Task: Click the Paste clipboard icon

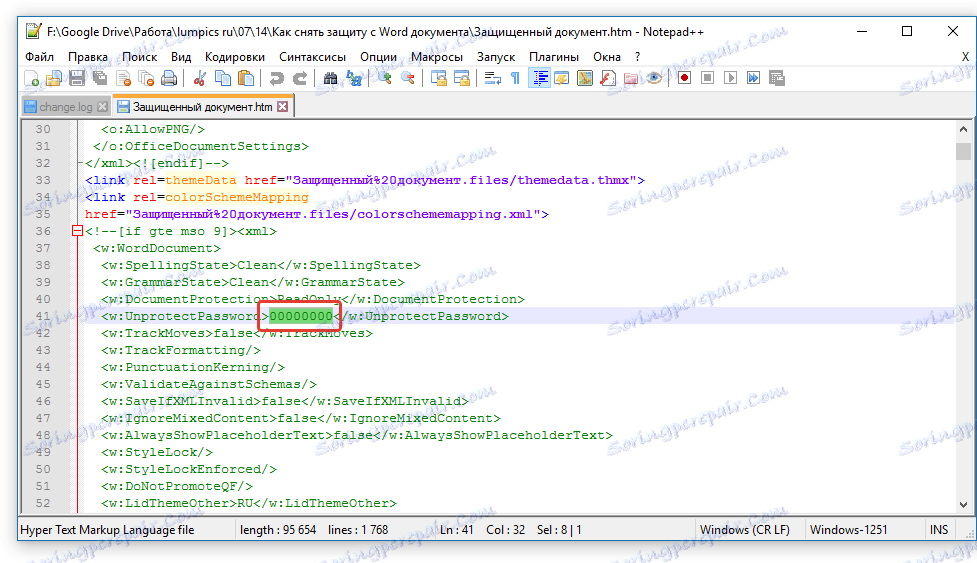Action: [246, 78]
